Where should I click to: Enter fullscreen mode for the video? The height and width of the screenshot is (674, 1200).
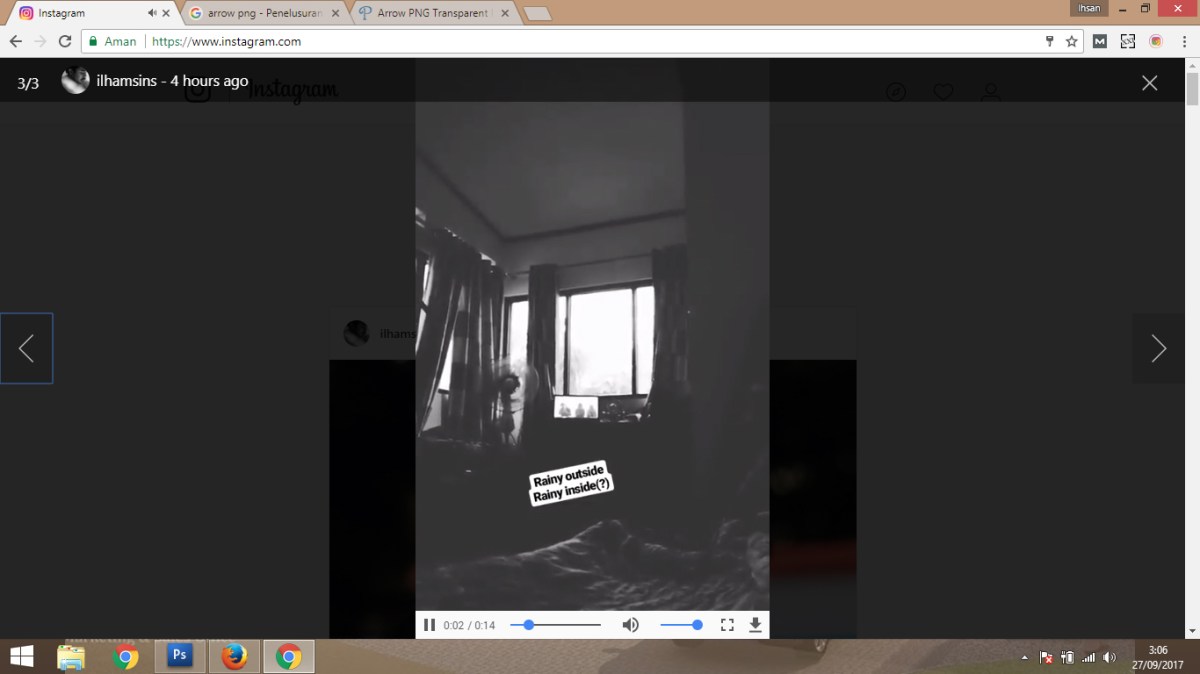727,624
